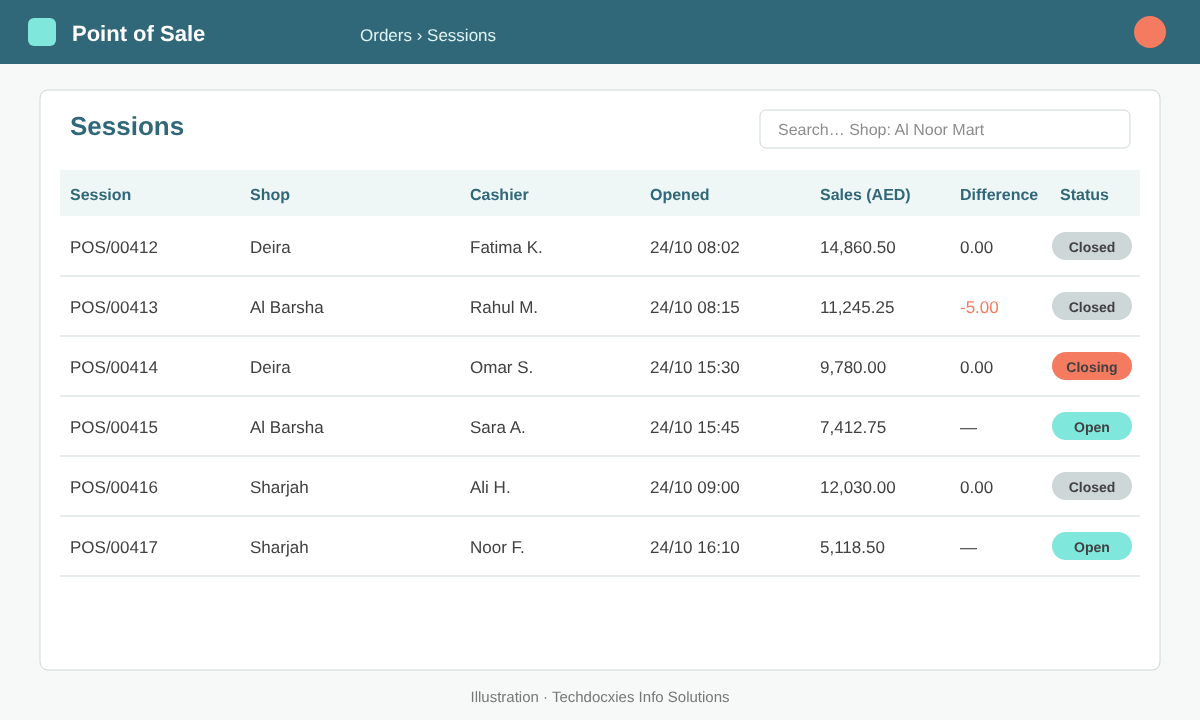The image size is (1200, 720).
Task: Click Al Barsha shop in POS/00415 row
Action: tap(287, 427)
